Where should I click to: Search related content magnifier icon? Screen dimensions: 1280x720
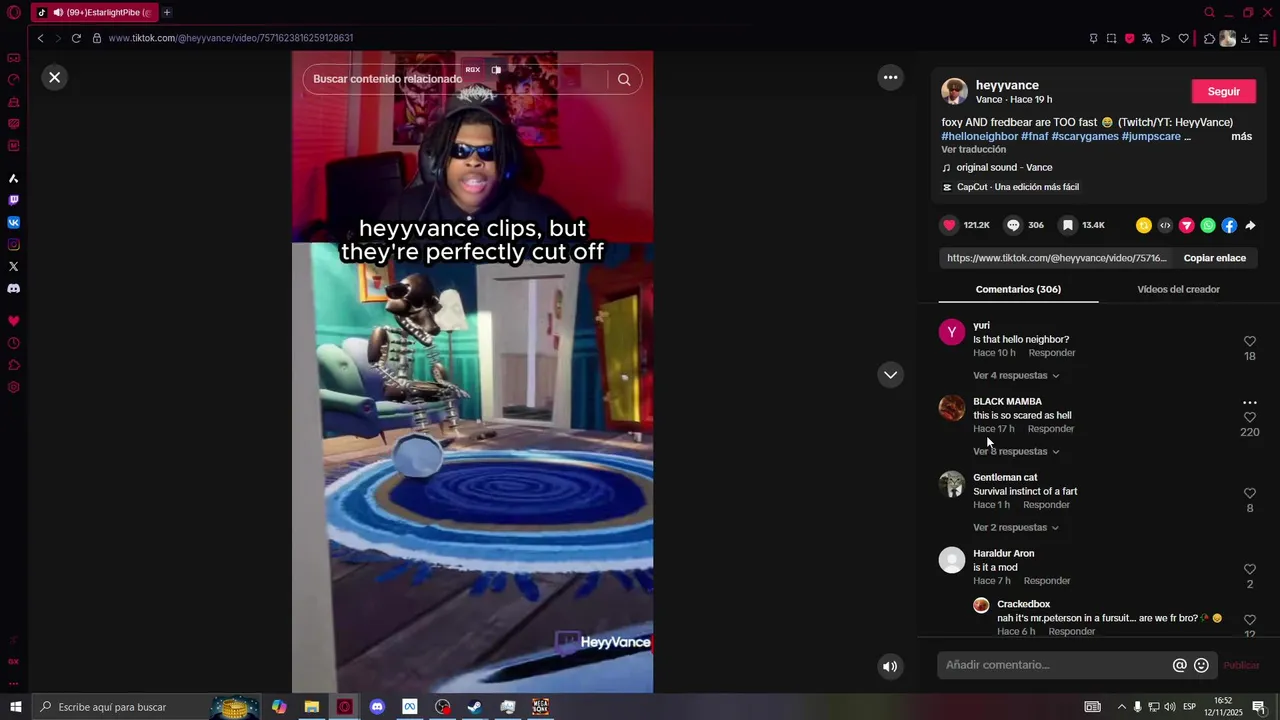tap(624, 80)
